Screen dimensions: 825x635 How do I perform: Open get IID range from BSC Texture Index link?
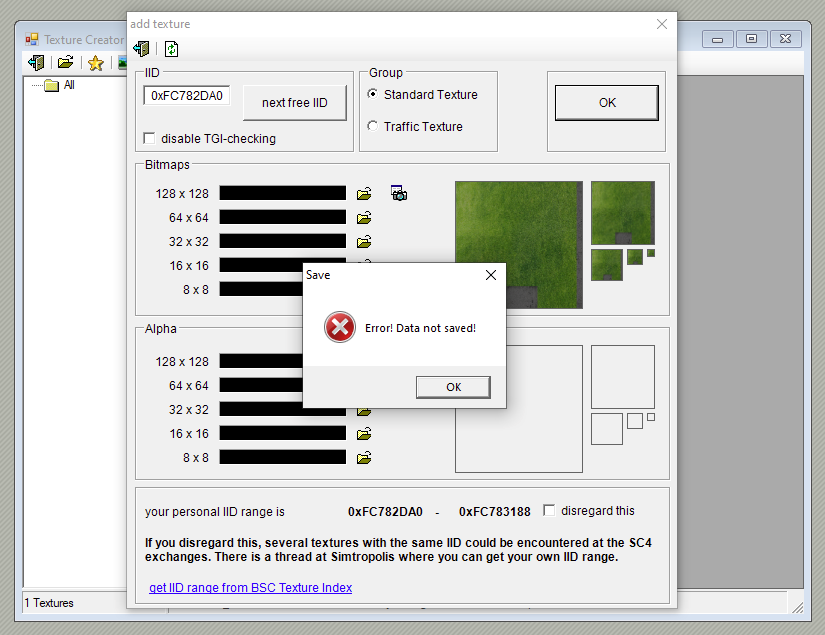click(x=250, y=588)
